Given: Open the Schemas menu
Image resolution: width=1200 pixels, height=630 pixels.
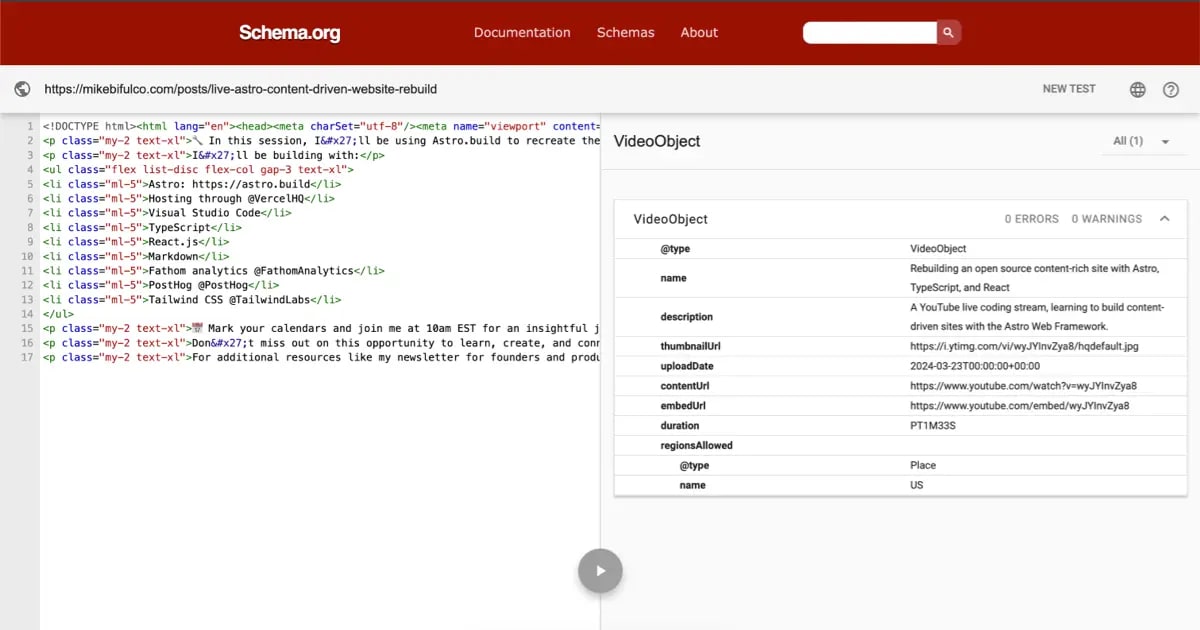Looking at the screenshot, I should 626,32.
